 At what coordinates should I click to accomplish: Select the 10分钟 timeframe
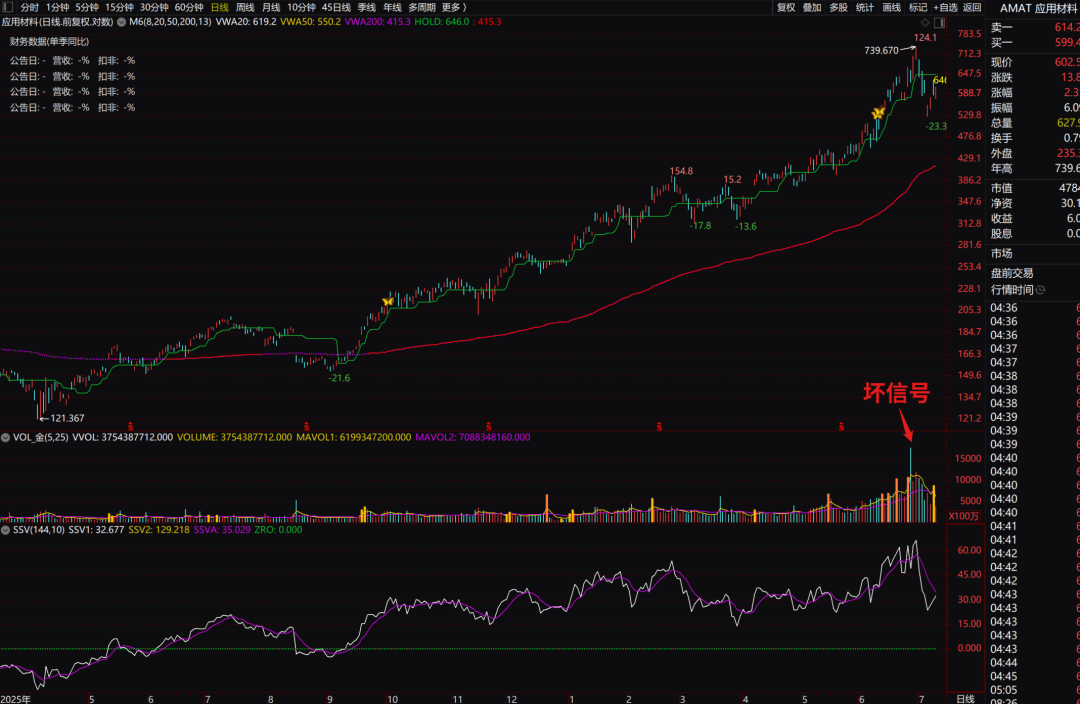[301, 8]
